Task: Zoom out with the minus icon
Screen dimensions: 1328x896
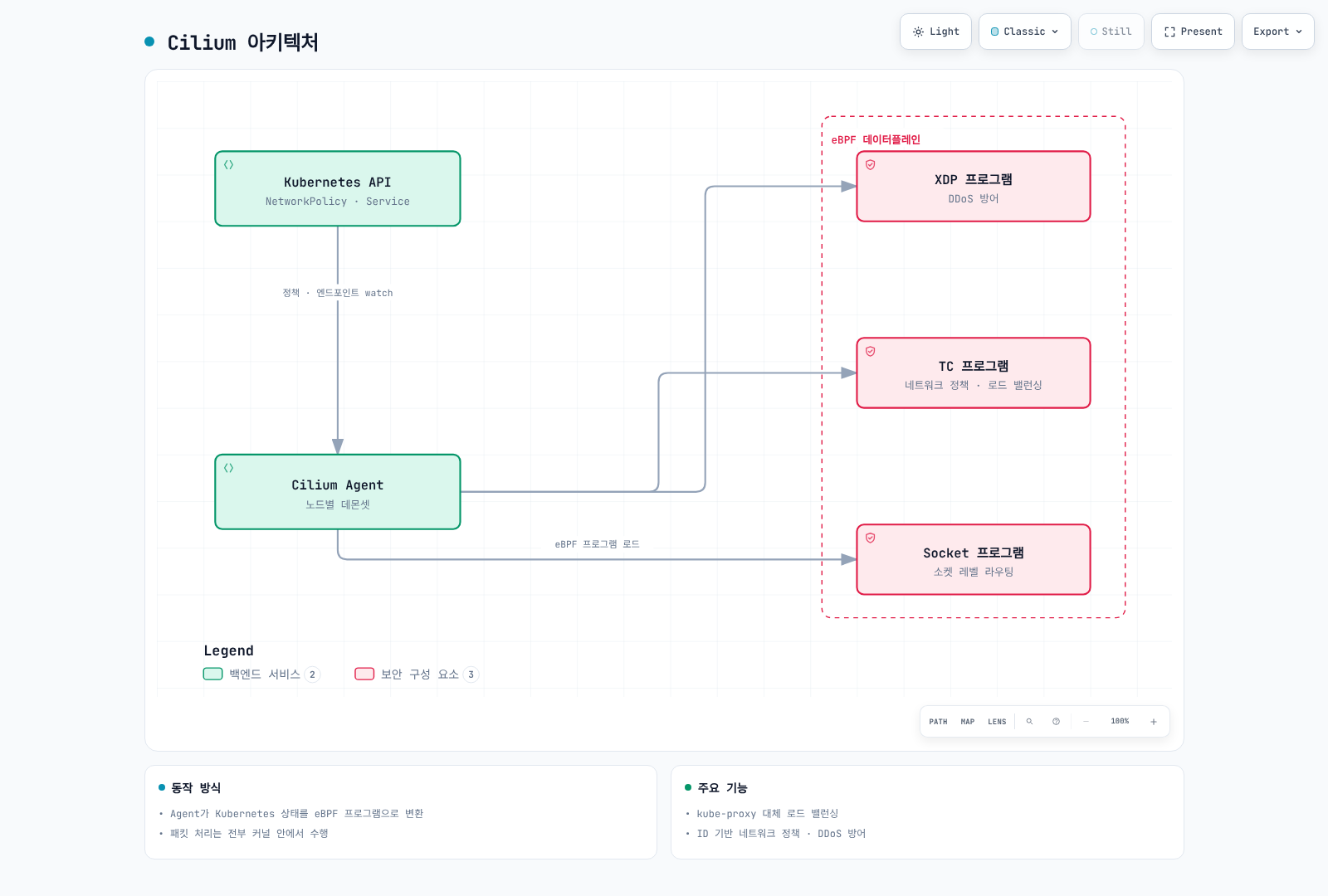Action: [x=1086, y=722]
